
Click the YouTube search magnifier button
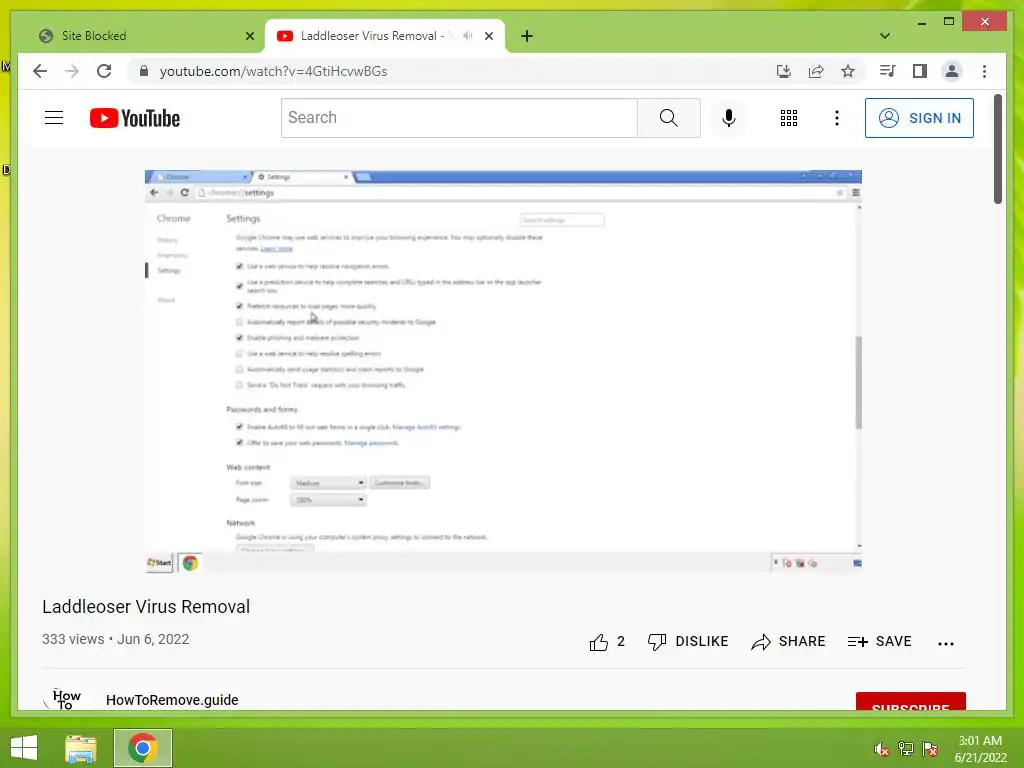pyautogui.click(x=668, y=118)
